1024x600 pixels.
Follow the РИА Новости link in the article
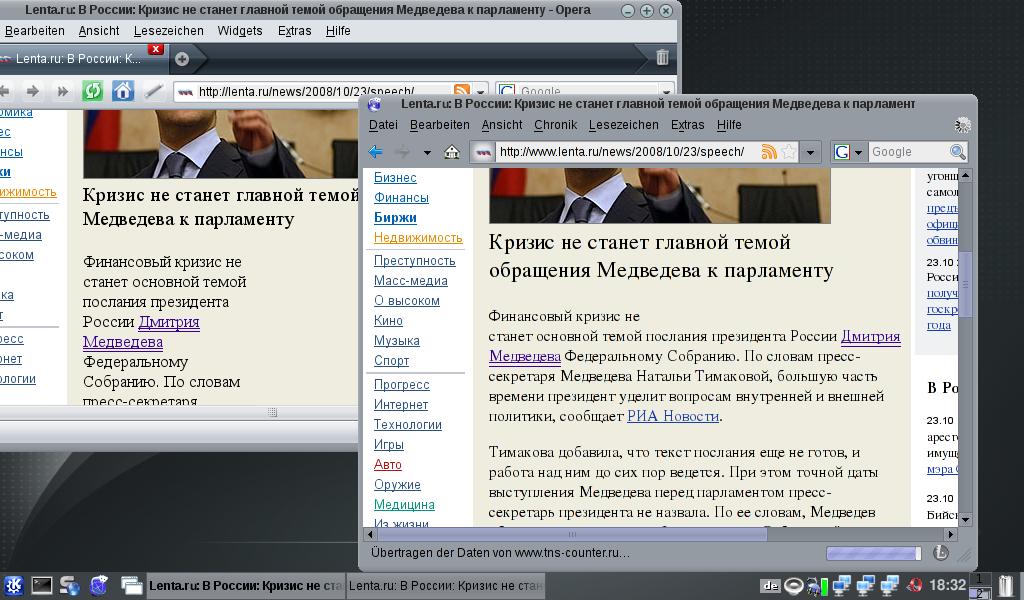click(673, 417)
